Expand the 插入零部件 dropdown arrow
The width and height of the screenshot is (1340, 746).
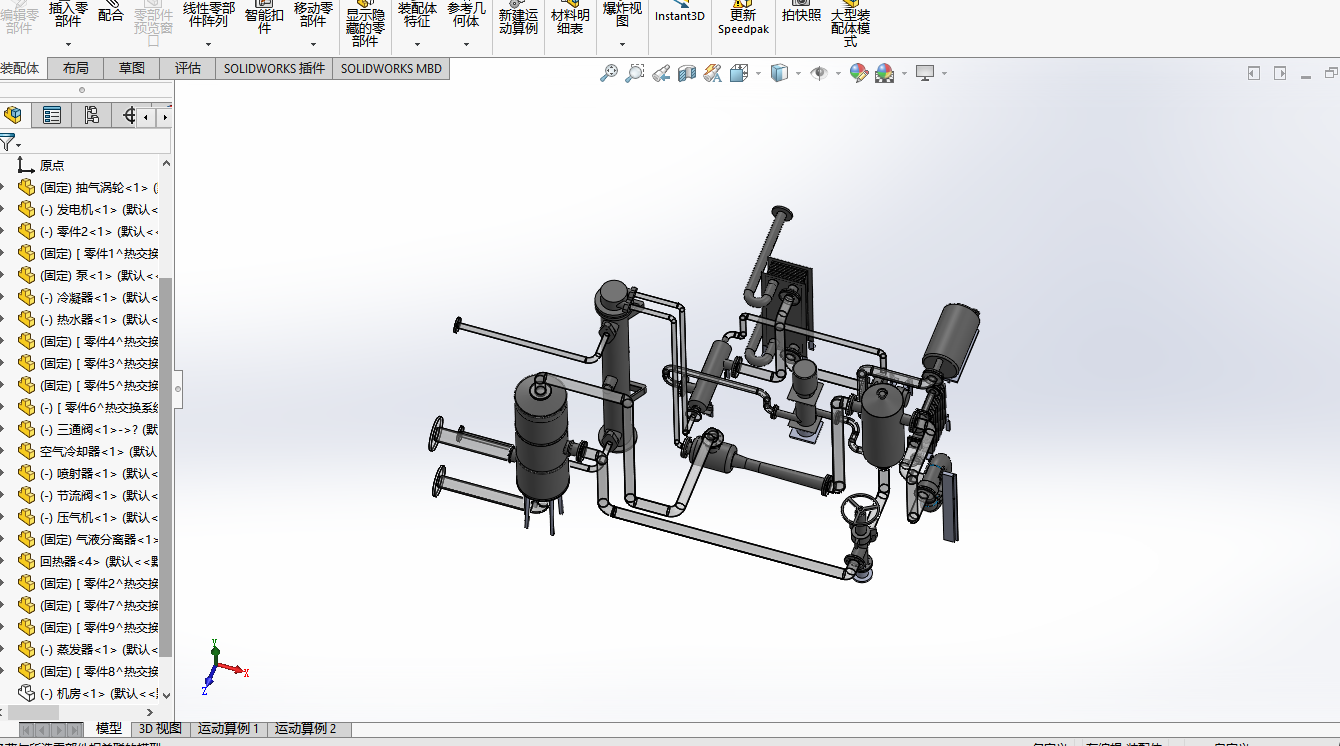click(68, 44)
